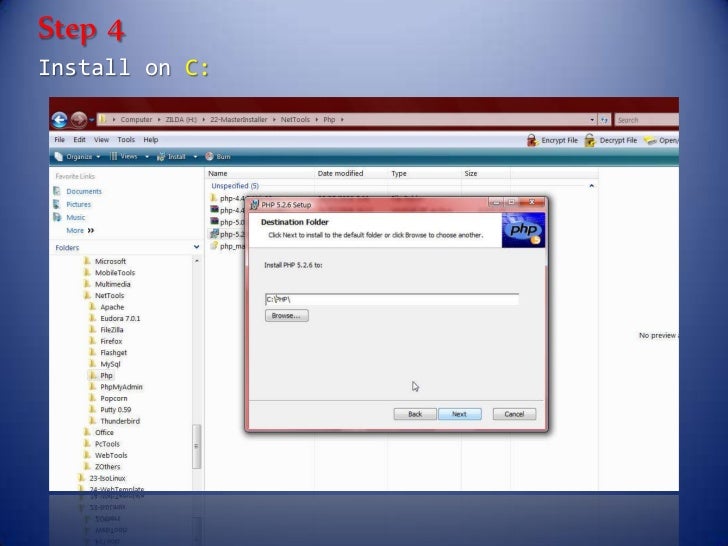The width and height of the screenshot is (728, 546).
Task: Click the refresh button beside address bar
Action: [x=604, y=120]
